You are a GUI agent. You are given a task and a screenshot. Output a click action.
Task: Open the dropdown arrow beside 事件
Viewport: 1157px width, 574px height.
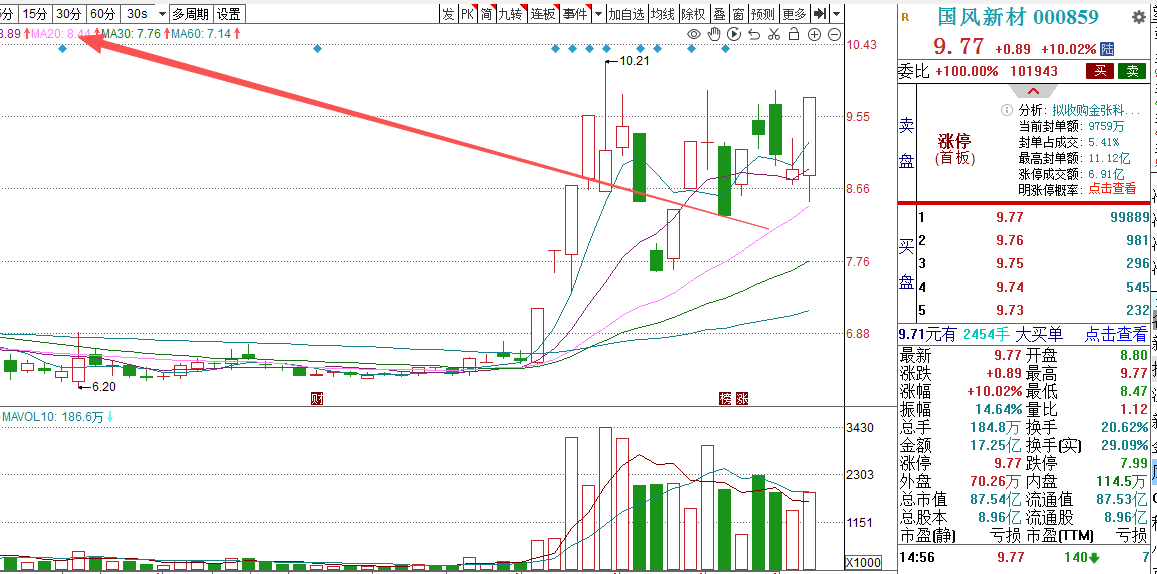[598, 14]
